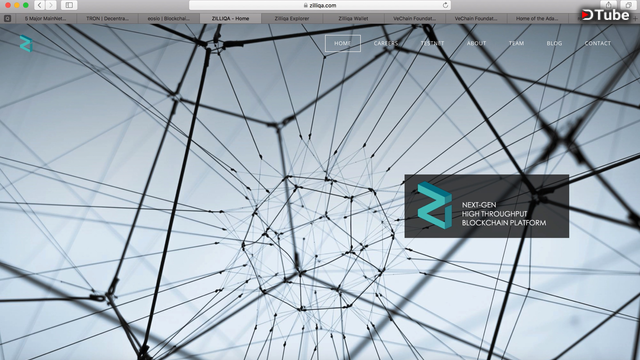Go to the ABOUT page
The image size is (640, 360).
click(x=476, y=43)
